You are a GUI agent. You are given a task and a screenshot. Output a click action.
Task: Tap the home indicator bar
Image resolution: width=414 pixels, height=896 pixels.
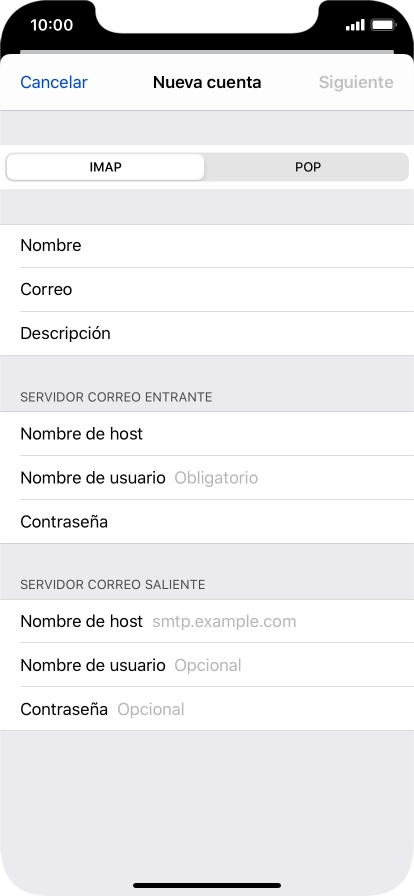point(207,886)
